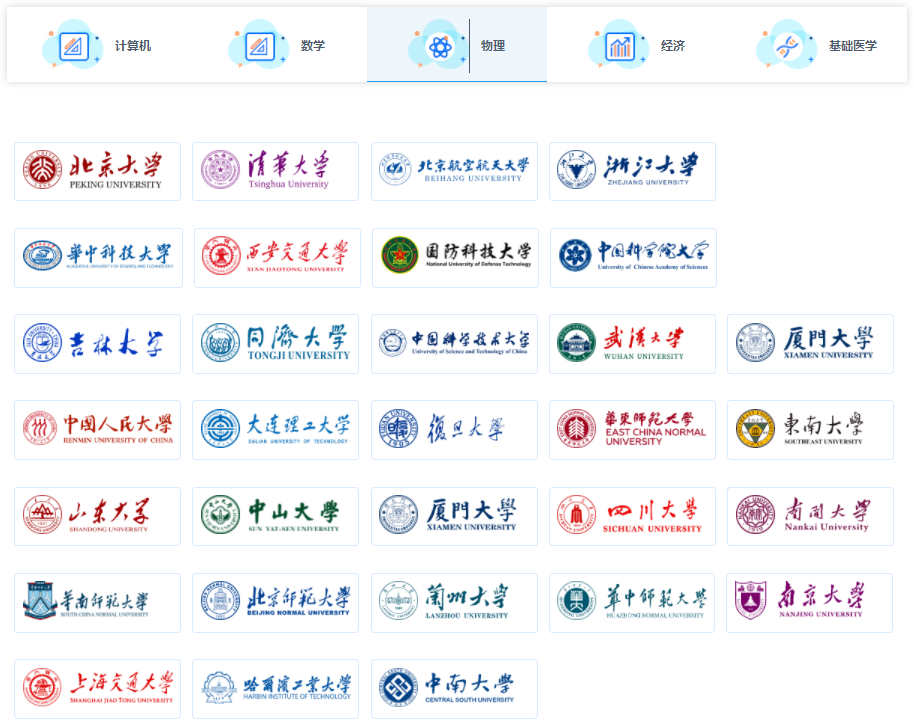Select the Xi'an Jiaotong University card
The width and height of the screenshot is (914, 726).
coord(277,258)
